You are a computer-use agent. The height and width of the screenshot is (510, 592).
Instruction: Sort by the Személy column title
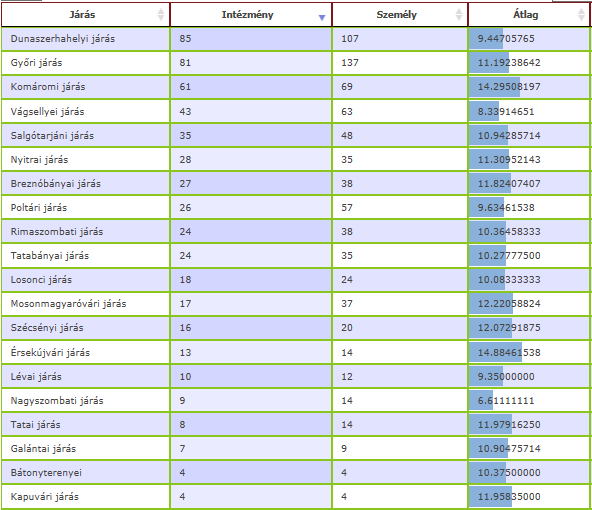[x=396, y=15]
